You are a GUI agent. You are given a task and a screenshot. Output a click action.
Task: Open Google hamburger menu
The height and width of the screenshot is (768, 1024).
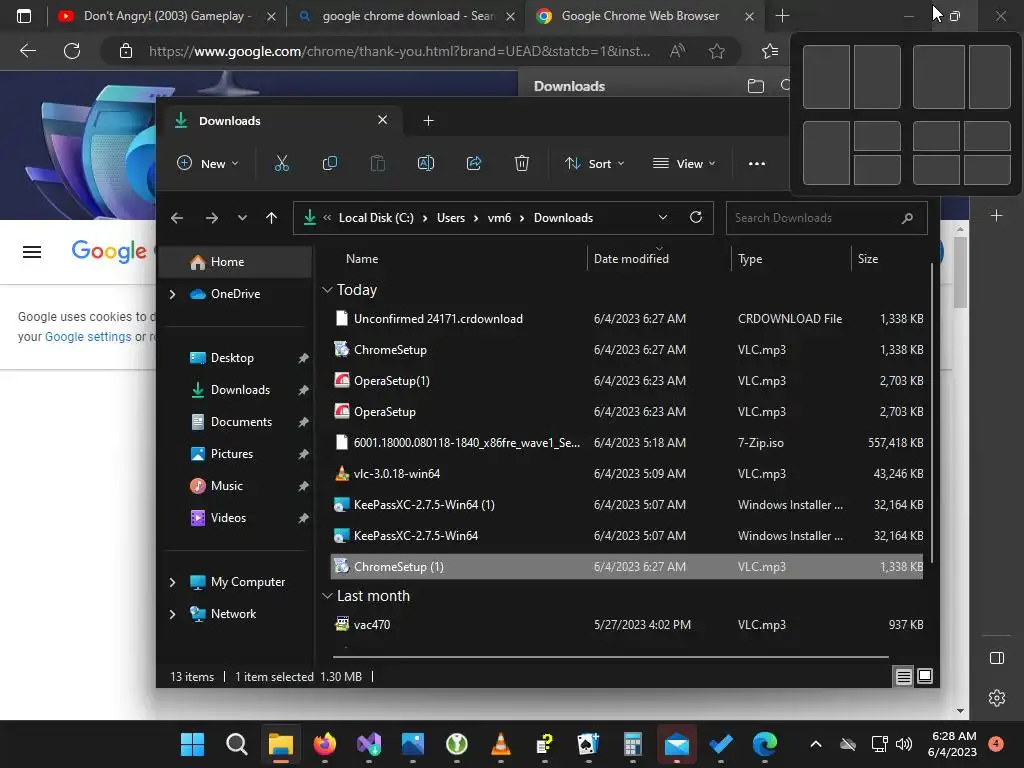32,251
